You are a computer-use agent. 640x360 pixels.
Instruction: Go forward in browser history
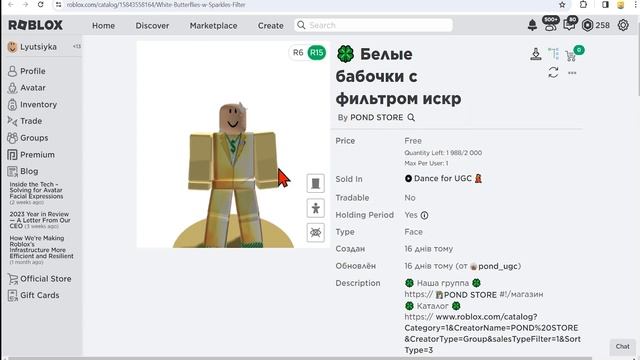tap(25, 4)
